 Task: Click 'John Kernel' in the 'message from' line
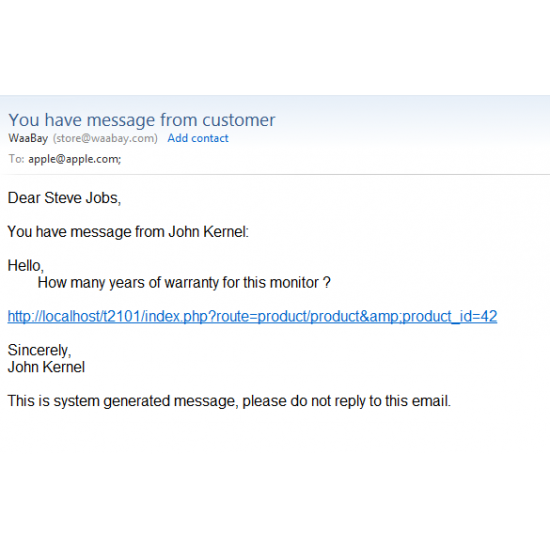(208, 232)
